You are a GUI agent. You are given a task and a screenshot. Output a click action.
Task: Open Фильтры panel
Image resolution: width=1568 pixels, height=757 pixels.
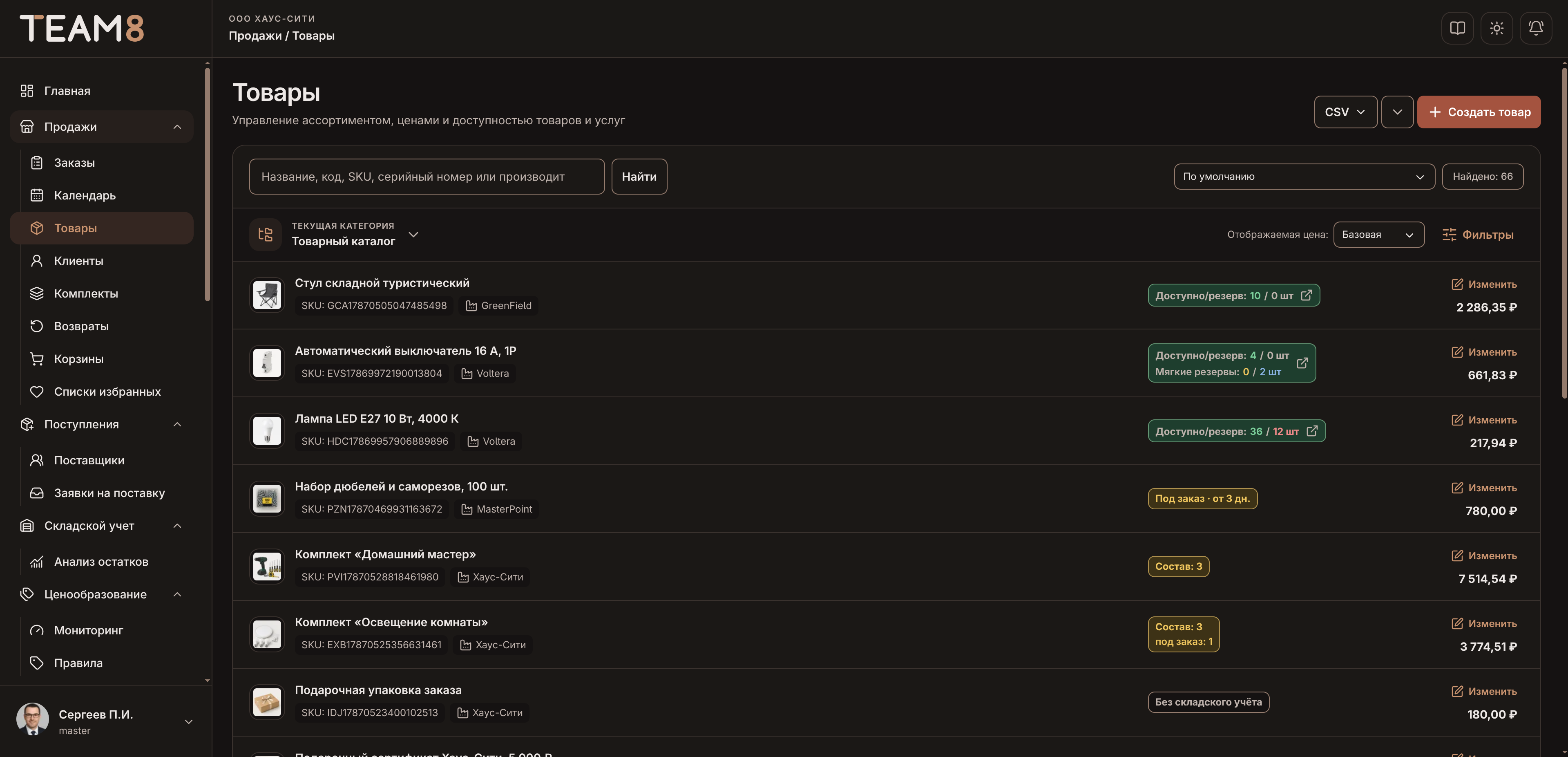[x=1478, y=235]
